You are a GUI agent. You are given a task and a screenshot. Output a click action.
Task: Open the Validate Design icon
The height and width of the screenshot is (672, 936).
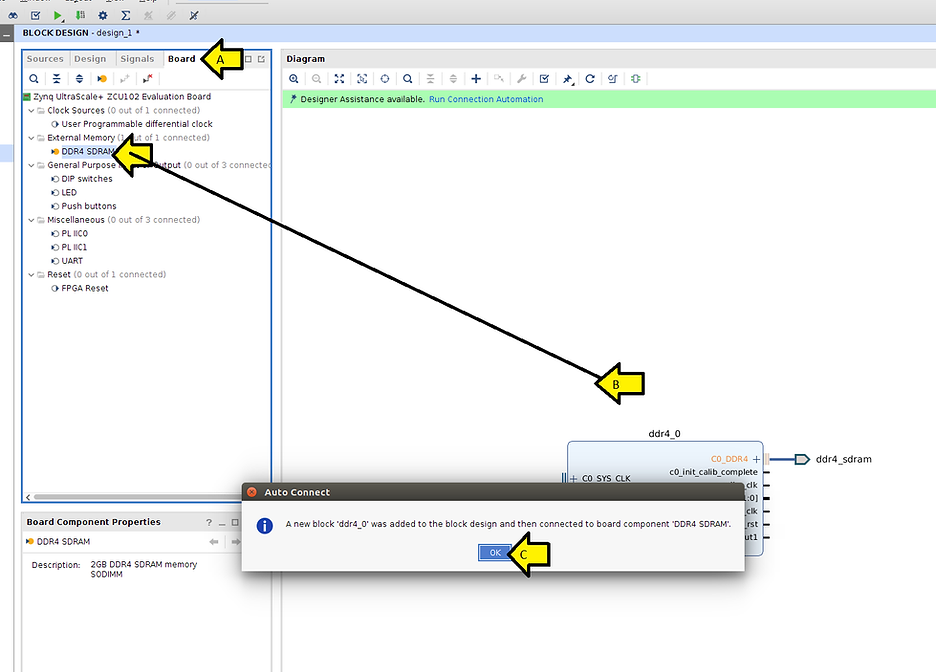(x=543, y=79)
